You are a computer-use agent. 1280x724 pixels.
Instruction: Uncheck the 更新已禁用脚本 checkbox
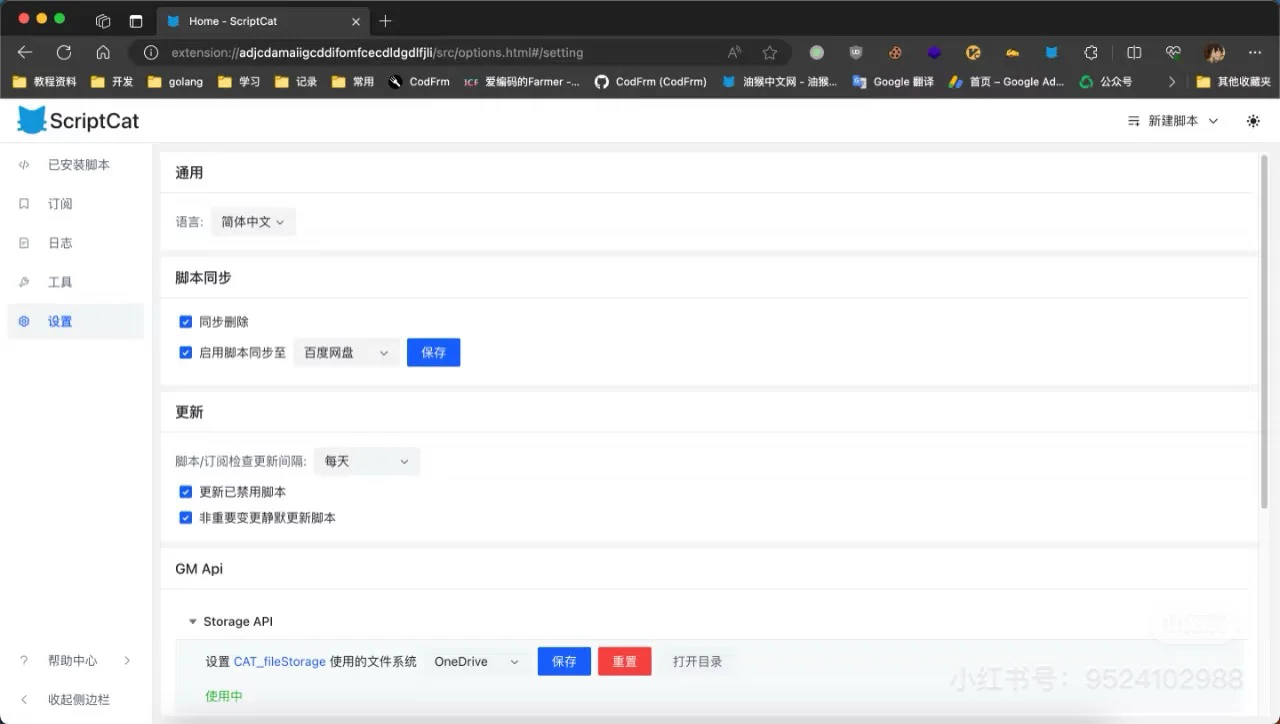pyautogui.click(x=185, y=492)
